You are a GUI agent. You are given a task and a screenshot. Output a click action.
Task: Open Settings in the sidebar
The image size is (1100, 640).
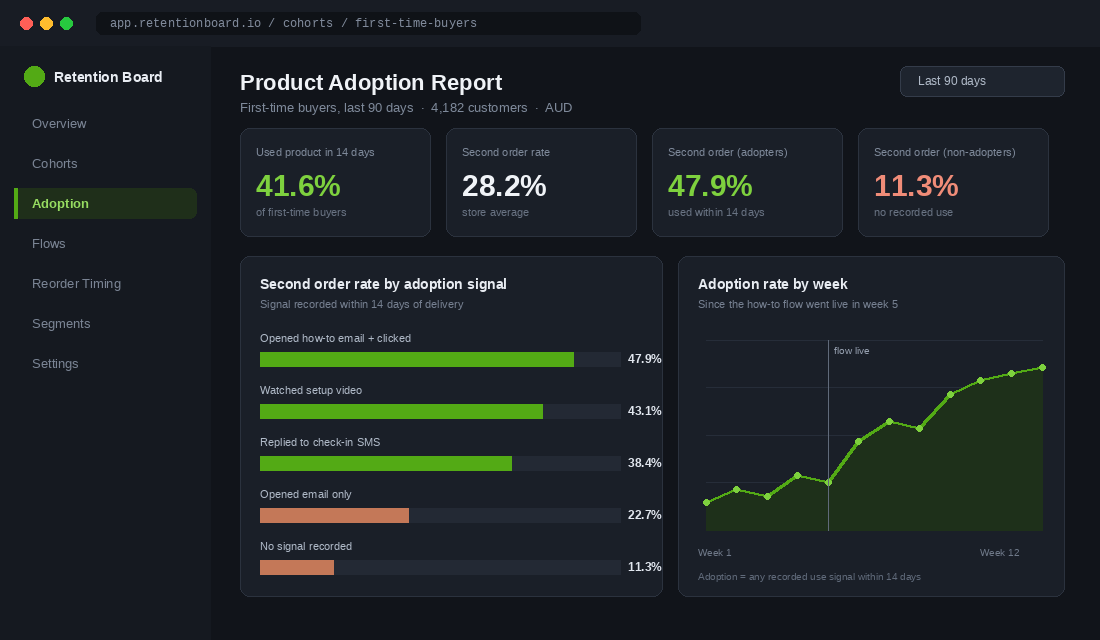coord(55,364)
